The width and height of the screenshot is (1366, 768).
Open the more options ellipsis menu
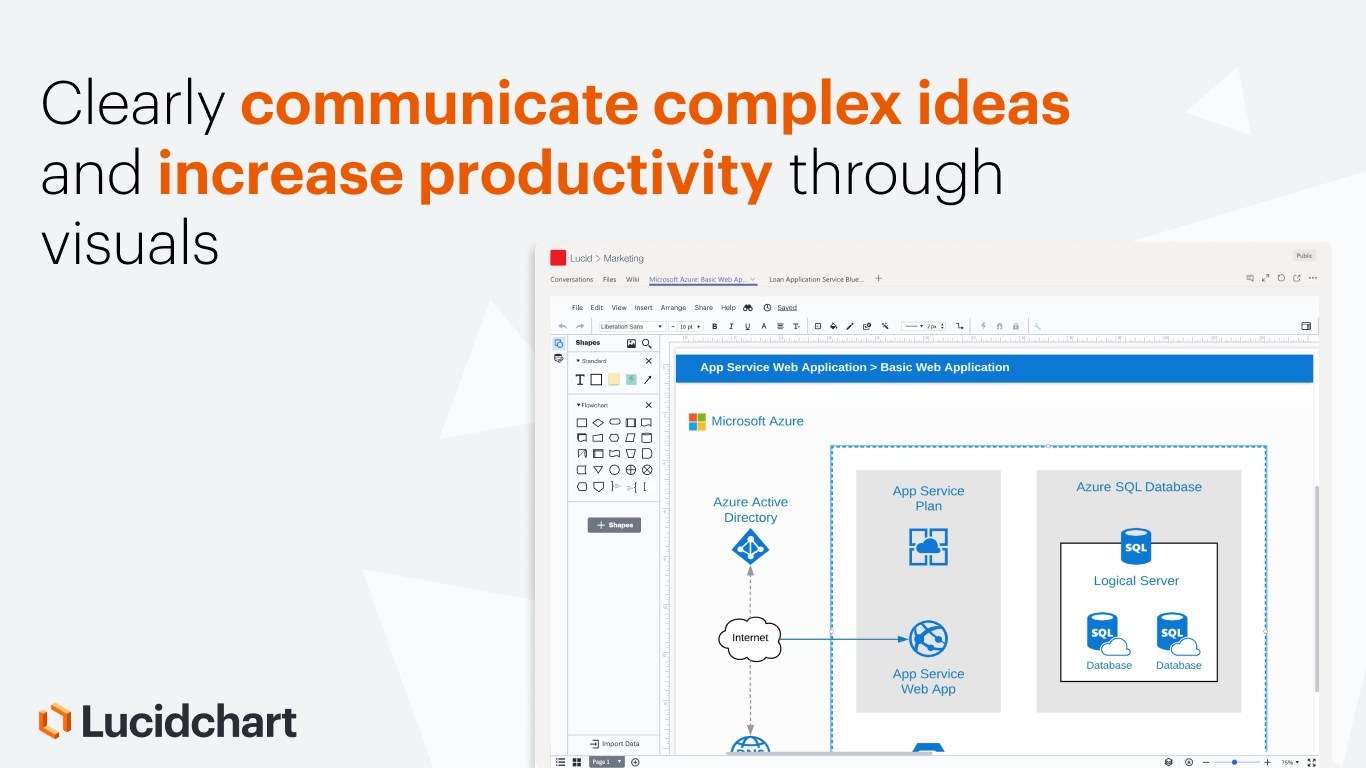coord(1313,278)
